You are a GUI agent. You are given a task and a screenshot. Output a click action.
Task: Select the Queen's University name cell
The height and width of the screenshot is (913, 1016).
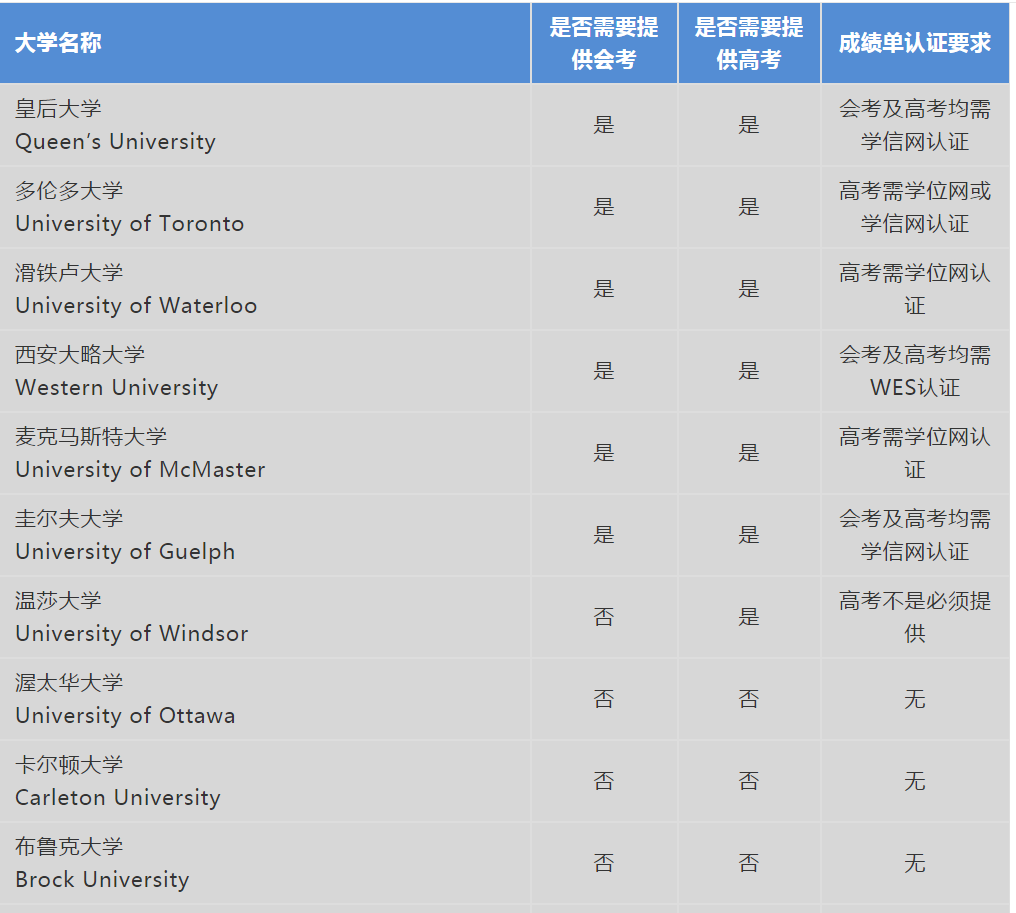point(115,125)
